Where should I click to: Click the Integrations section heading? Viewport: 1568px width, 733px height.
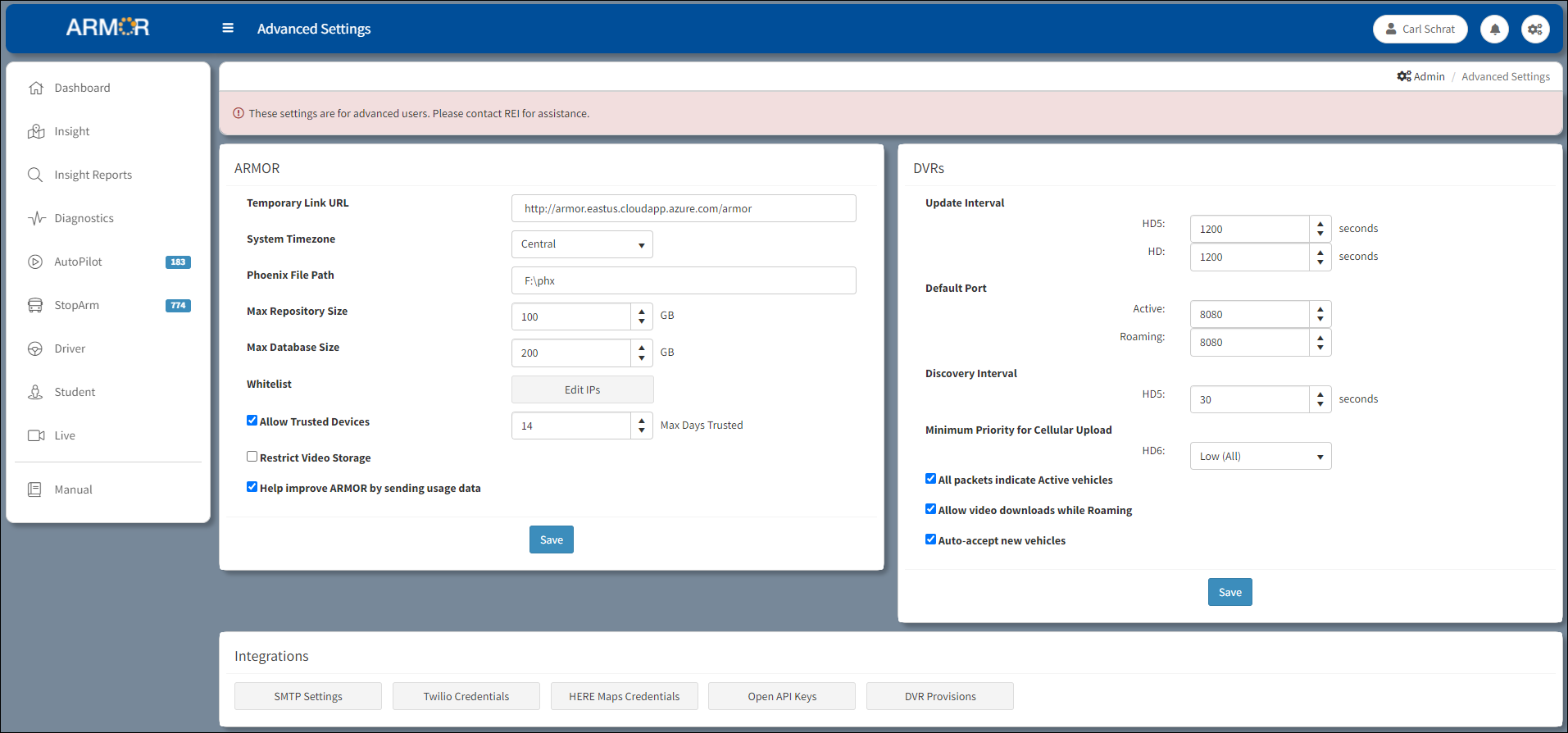coord(271,656)
